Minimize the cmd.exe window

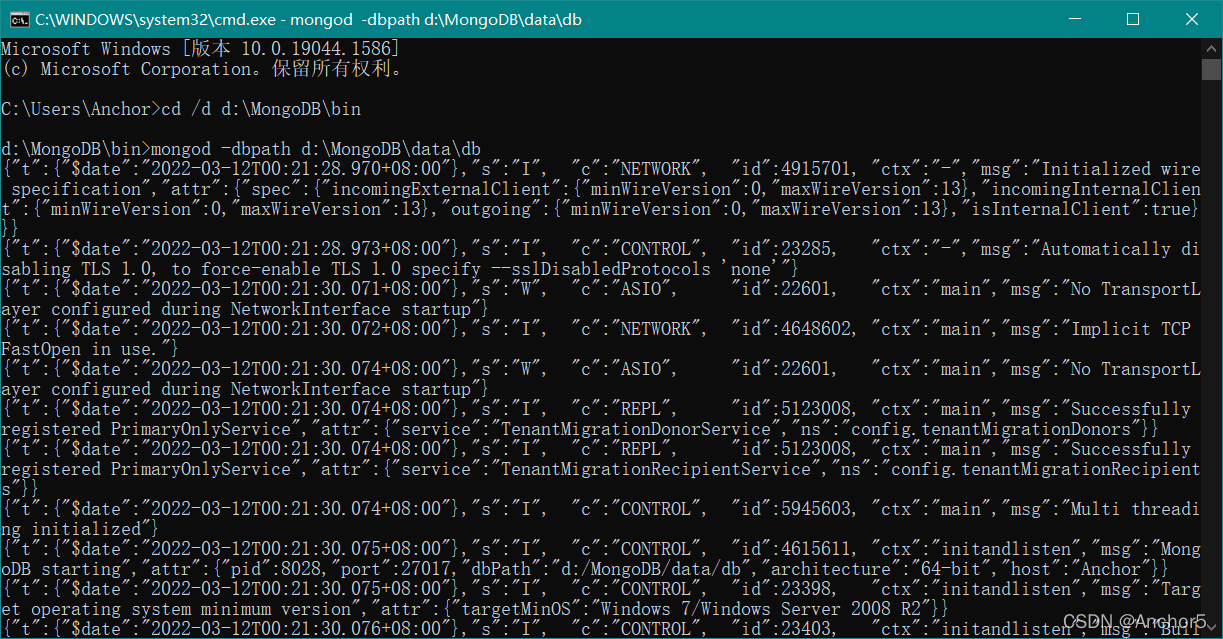pos(1074,19)
